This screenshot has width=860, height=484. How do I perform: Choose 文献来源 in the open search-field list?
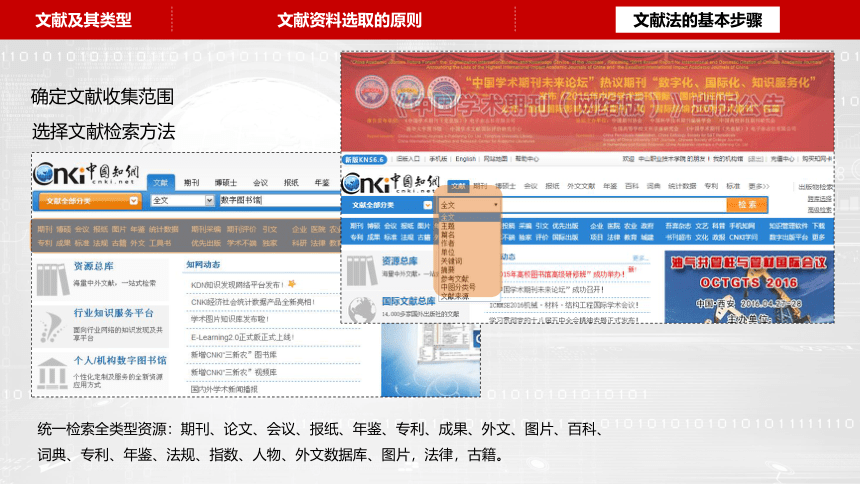[455, 296]
